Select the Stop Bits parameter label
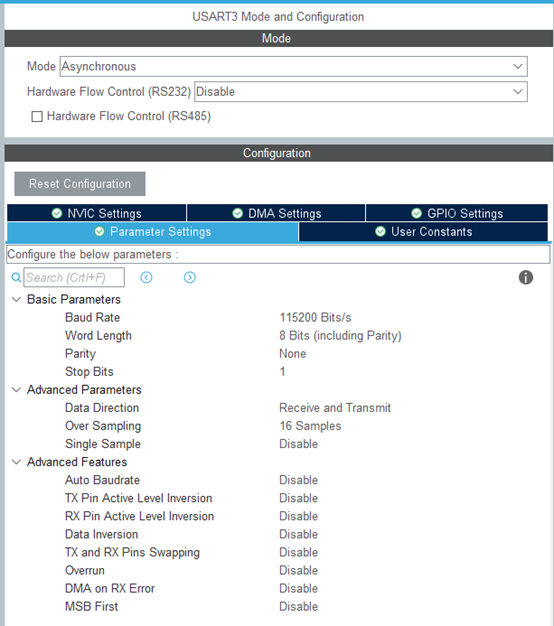The image size is (554, 626). 89,372
